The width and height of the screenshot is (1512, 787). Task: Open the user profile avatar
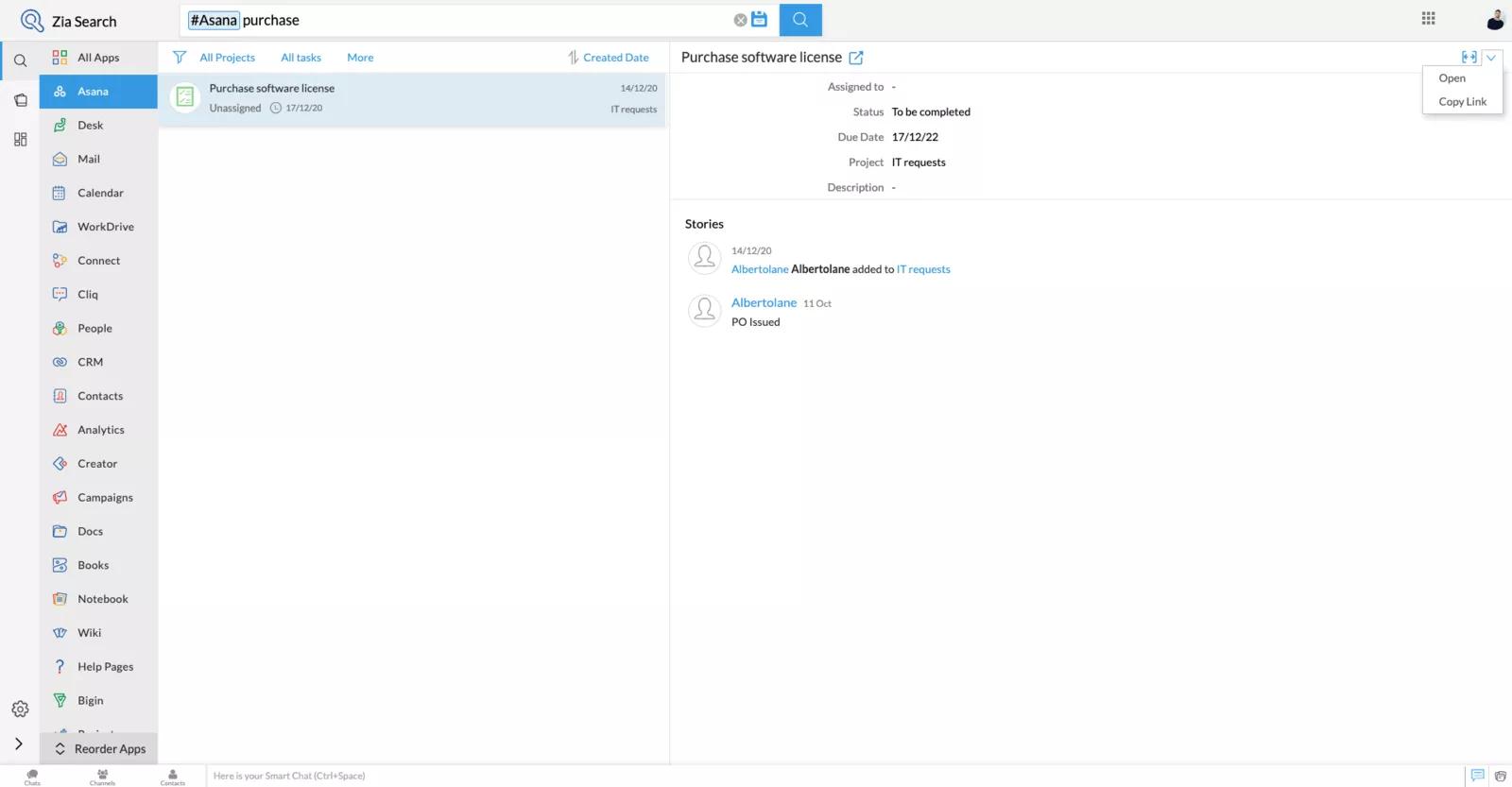(x=1495, y=20)
